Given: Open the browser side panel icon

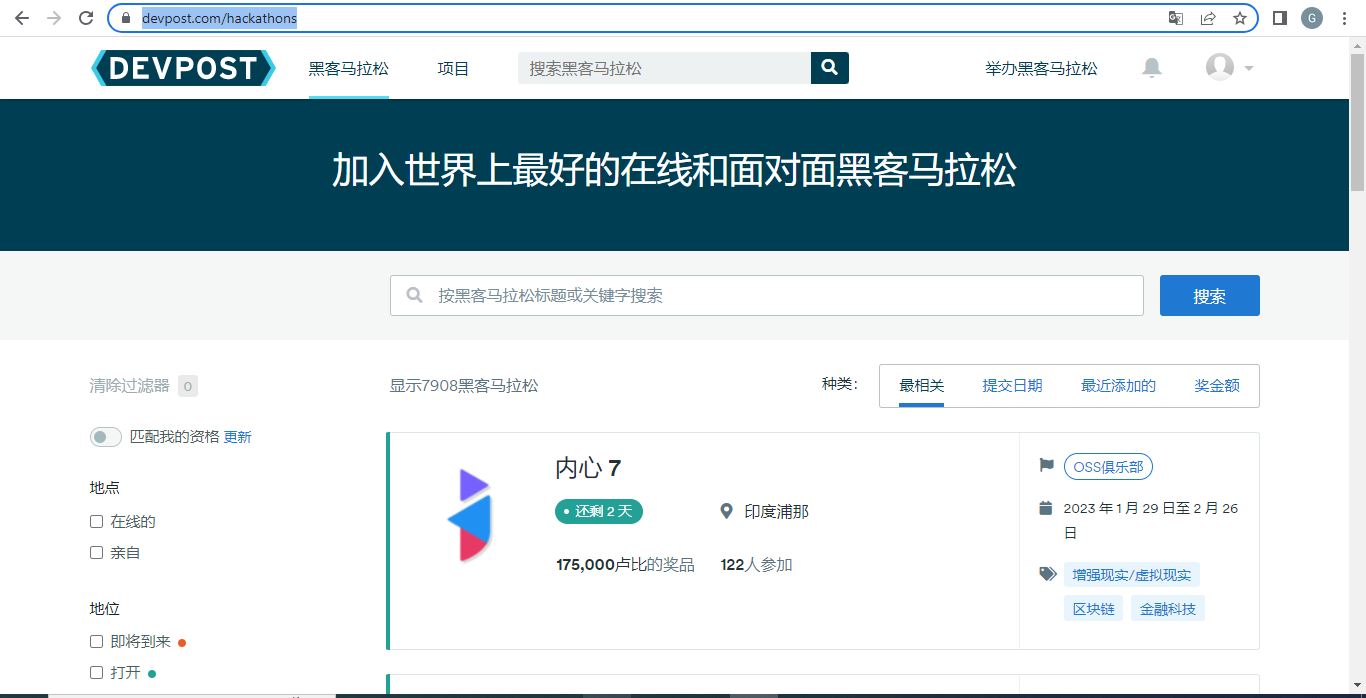Looking at the screenshot, I should coord(1279,18).
